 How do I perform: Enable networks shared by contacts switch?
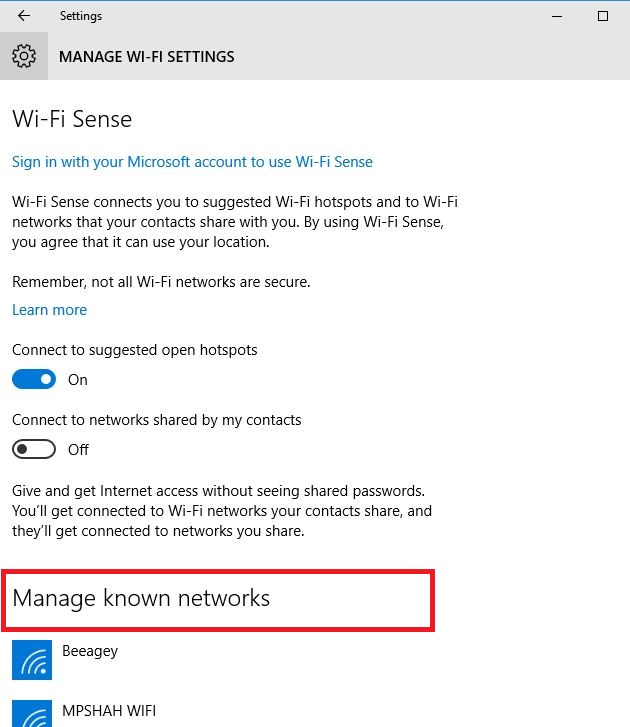tap(34, 449)
